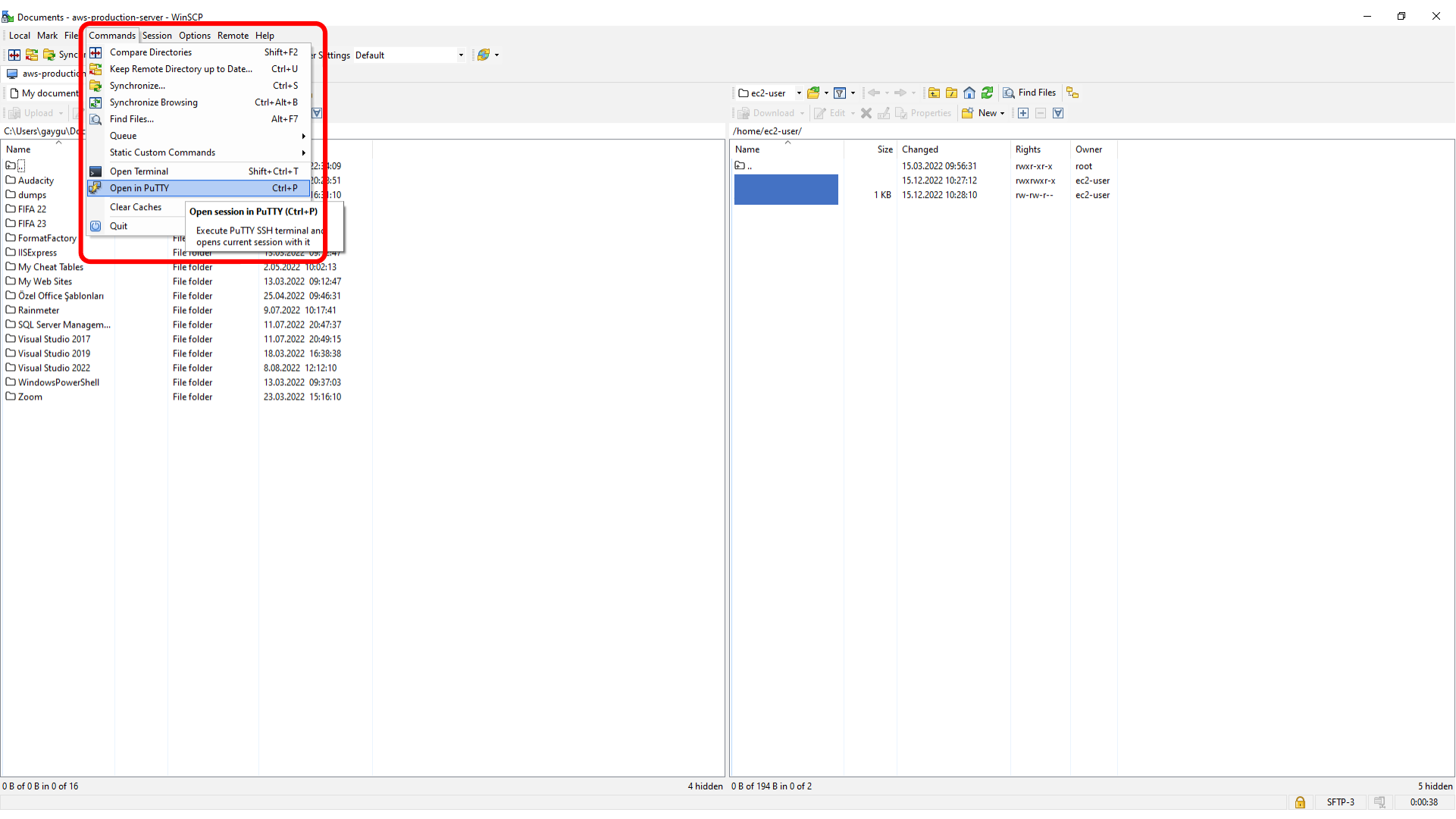This screenshot has width=1456, height=819.
Task: Select Quit in the Commands menu
Action: 136,226
